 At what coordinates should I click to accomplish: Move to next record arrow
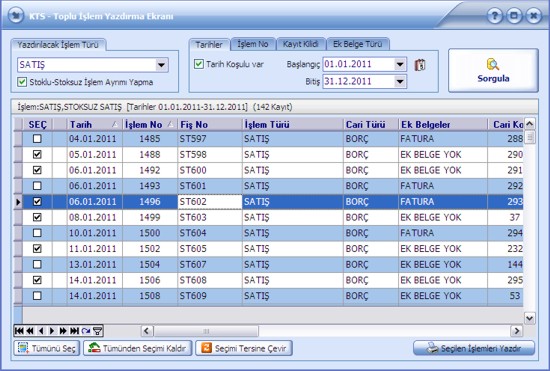tap(52, 331)
